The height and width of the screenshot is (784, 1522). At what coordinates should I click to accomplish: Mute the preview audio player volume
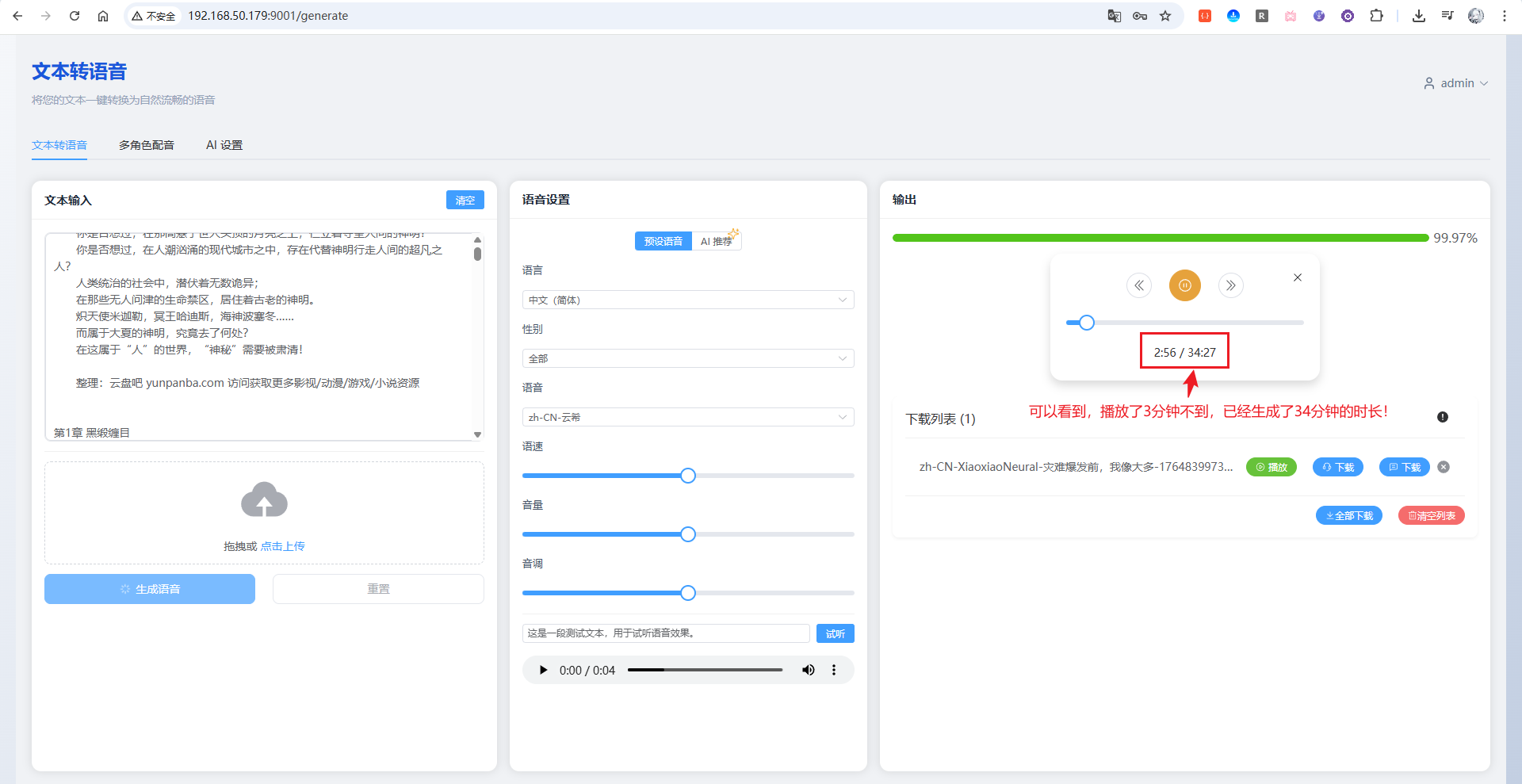(x=808, y=670)
